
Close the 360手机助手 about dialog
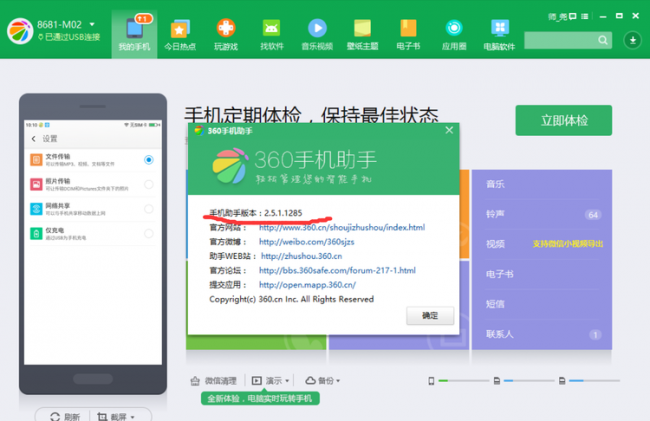coord(449,130)
